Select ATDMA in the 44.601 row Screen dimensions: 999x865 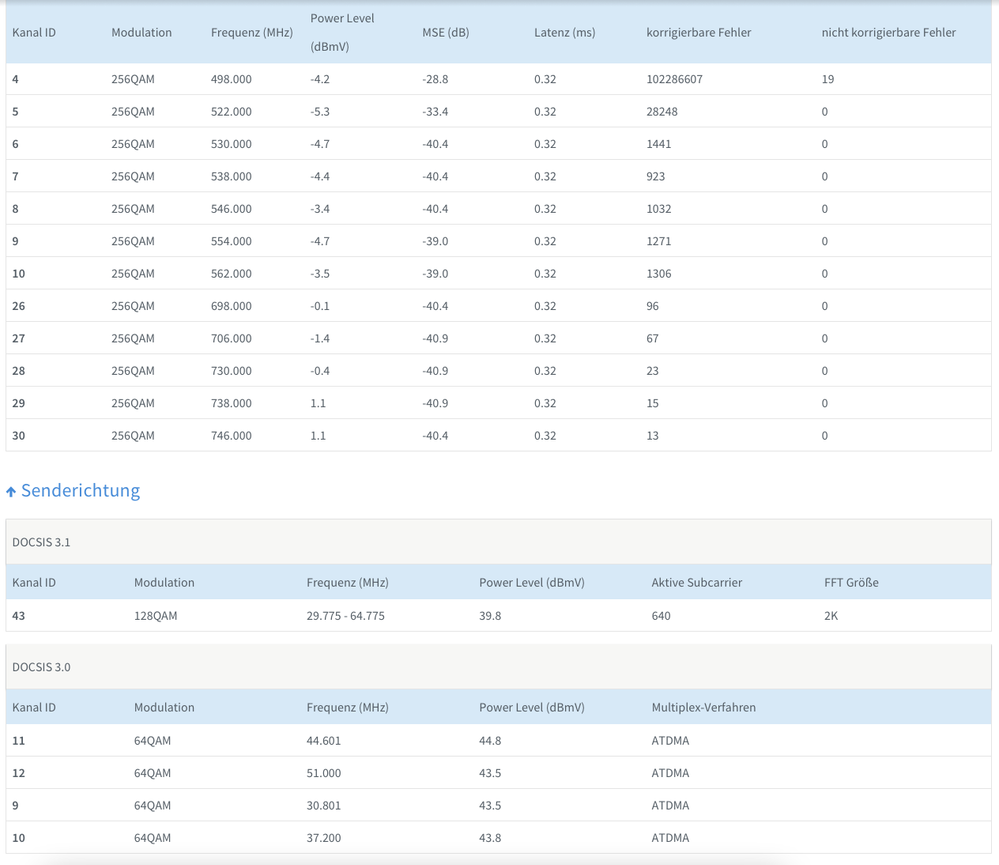pyautogui.click(x=670, y=741)
